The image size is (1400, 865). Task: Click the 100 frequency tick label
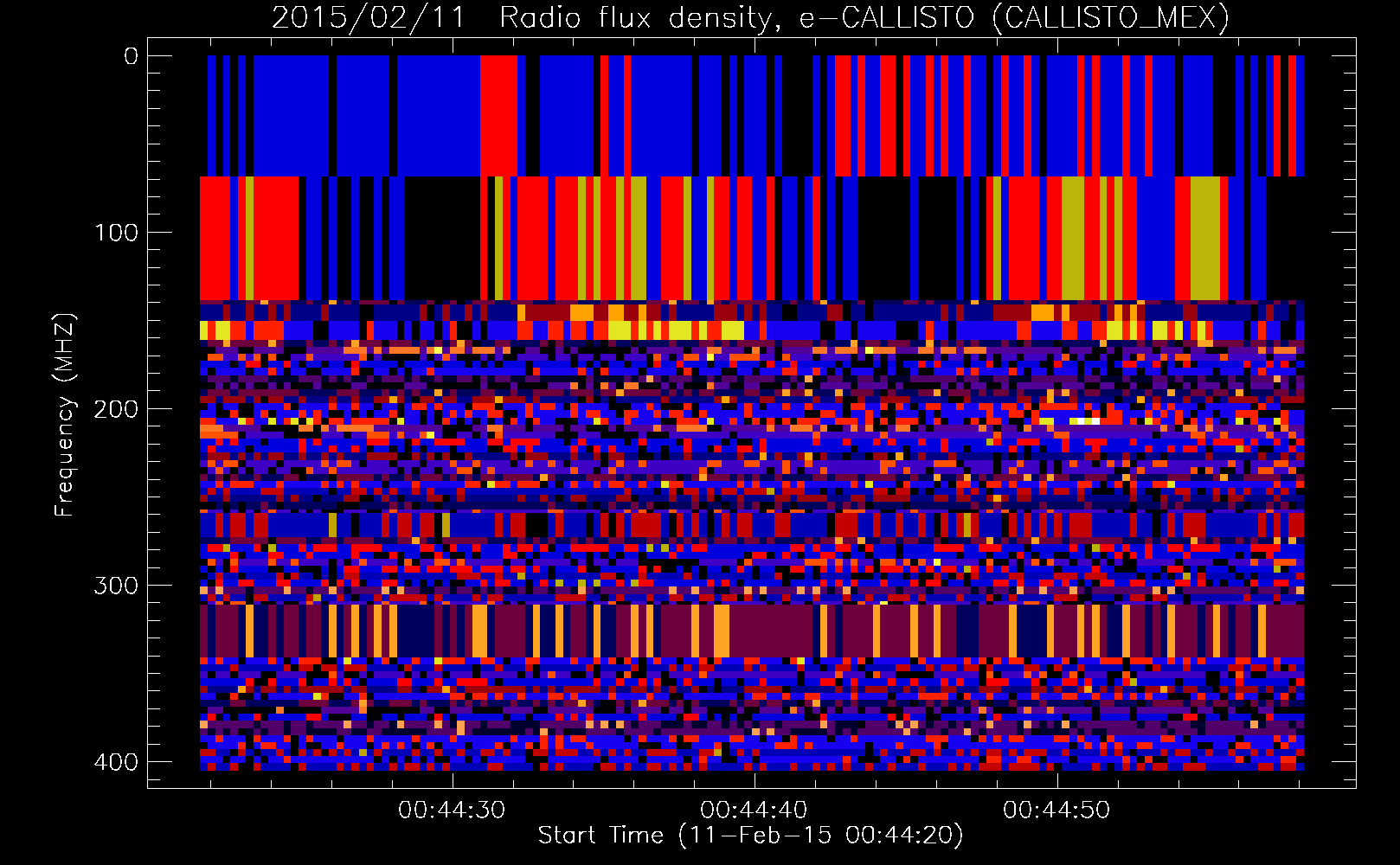point(116,233)
